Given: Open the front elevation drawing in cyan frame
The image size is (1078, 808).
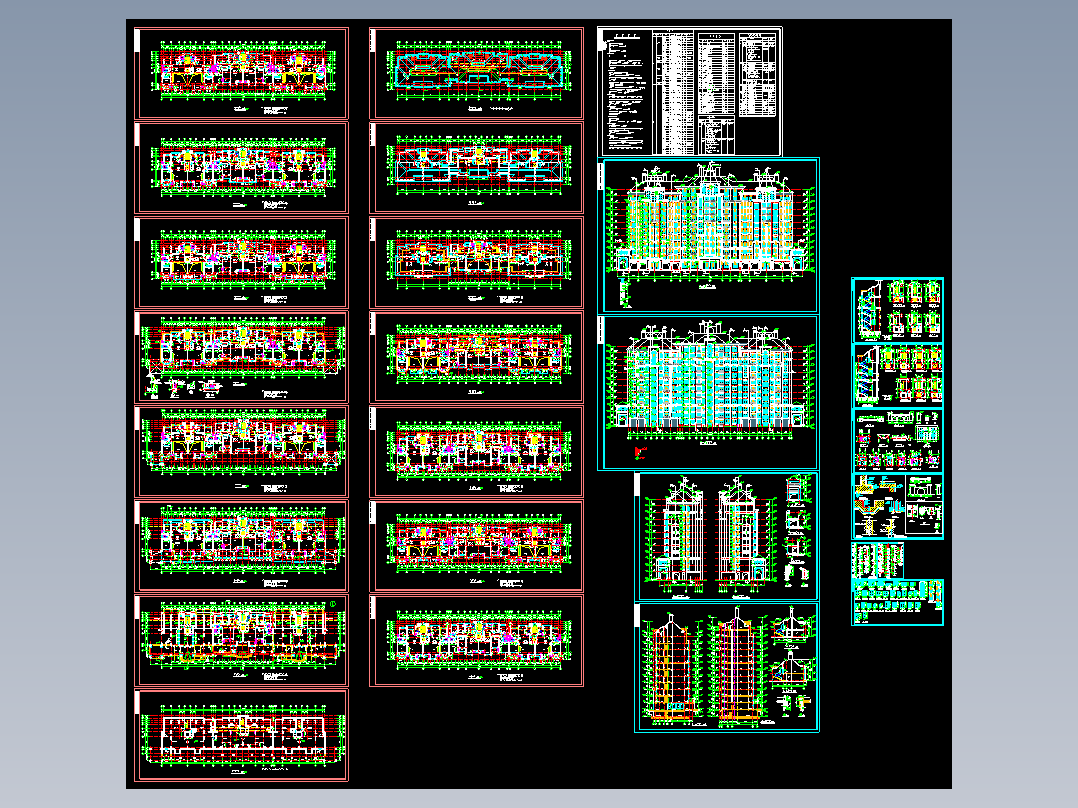Looking at the screenshot, I should point(708,236).
